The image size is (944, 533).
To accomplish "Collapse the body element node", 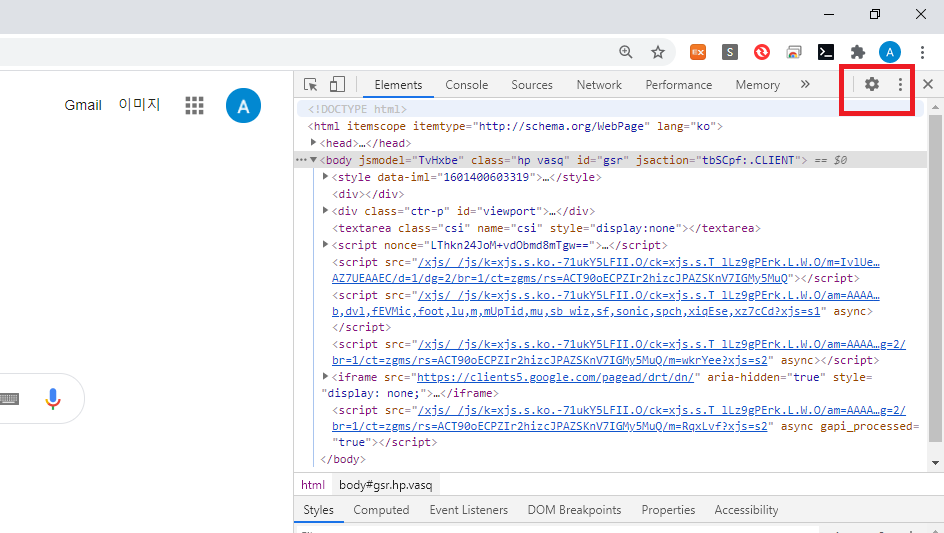I will 313,160.
